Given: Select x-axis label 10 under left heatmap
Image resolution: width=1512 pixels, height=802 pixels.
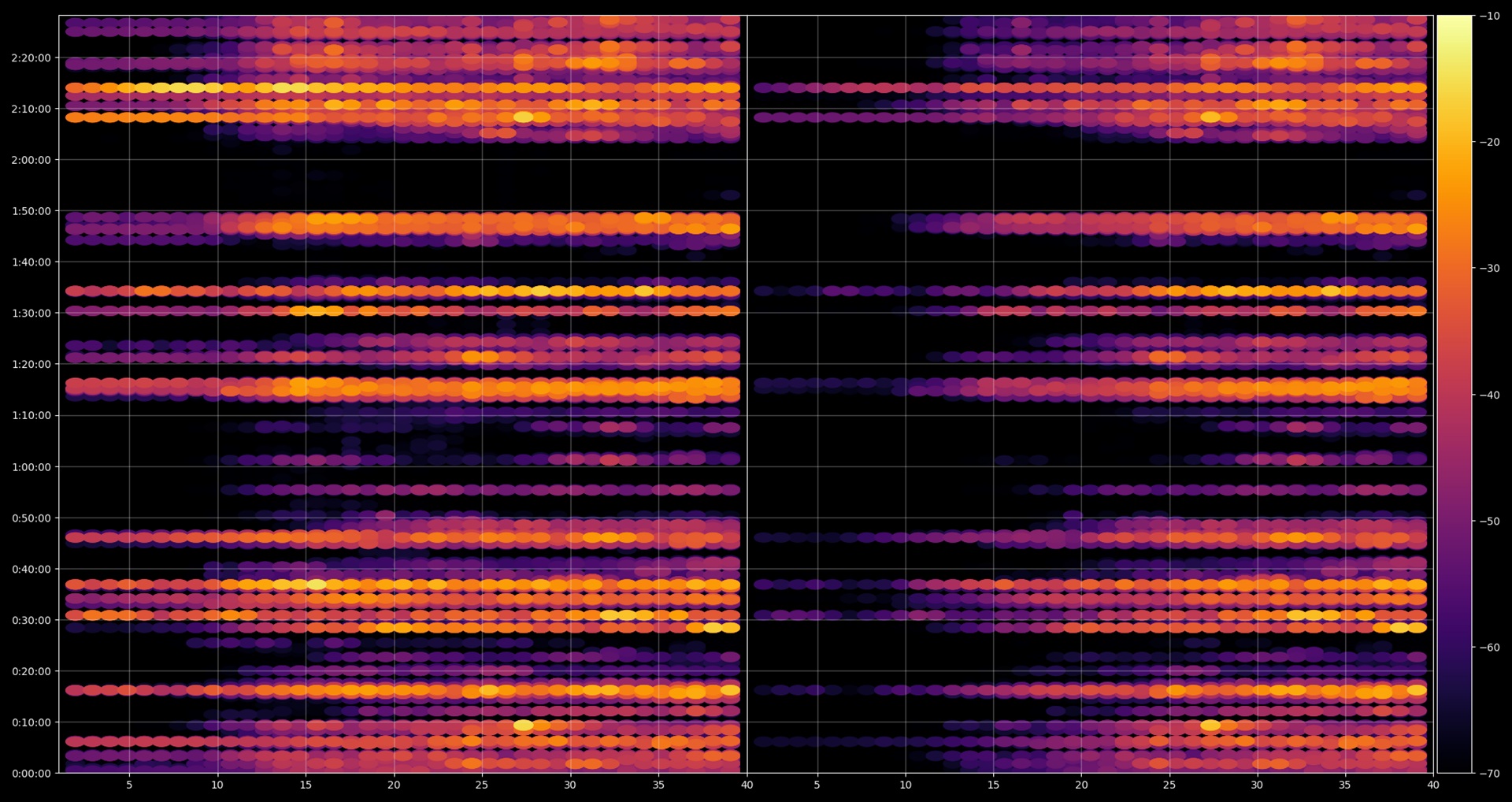Looking at the screenshot, I should (217, 785).
